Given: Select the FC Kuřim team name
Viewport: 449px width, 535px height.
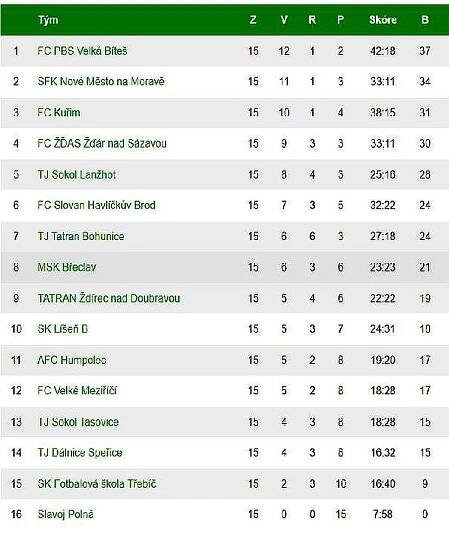Looking at the screenshot, I should 59,112.
